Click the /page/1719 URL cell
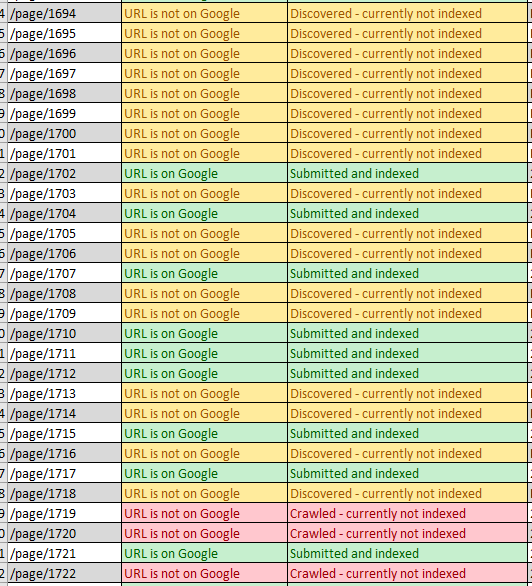Viewport: 532px width, 586px height. point(64,513)
